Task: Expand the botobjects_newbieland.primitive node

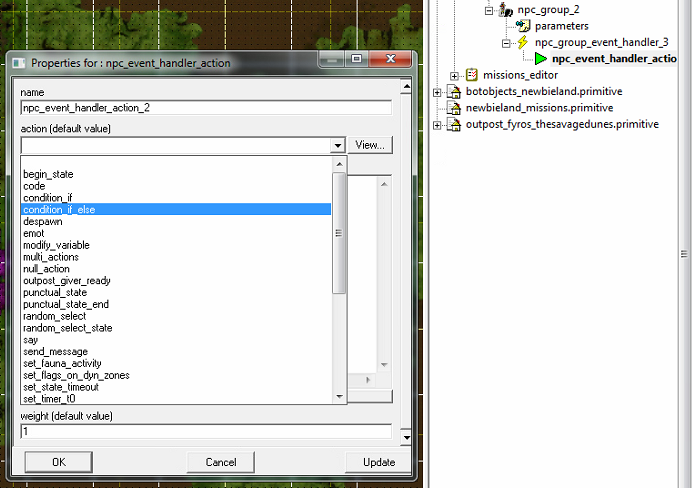Action: (437, 92)
